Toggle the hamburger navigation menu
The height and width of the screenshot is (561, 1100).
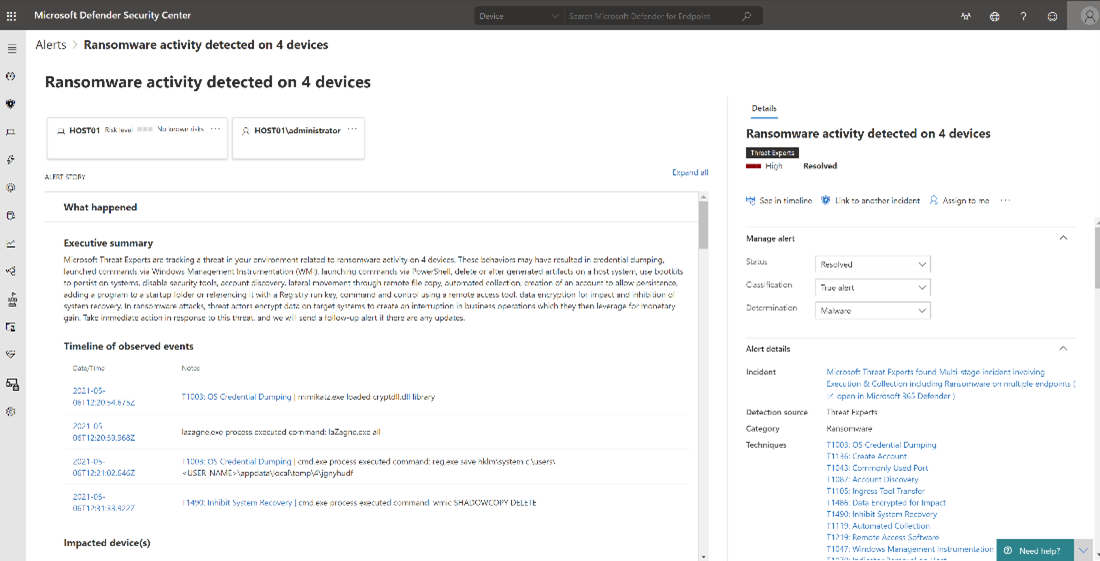tap(11, 49)
